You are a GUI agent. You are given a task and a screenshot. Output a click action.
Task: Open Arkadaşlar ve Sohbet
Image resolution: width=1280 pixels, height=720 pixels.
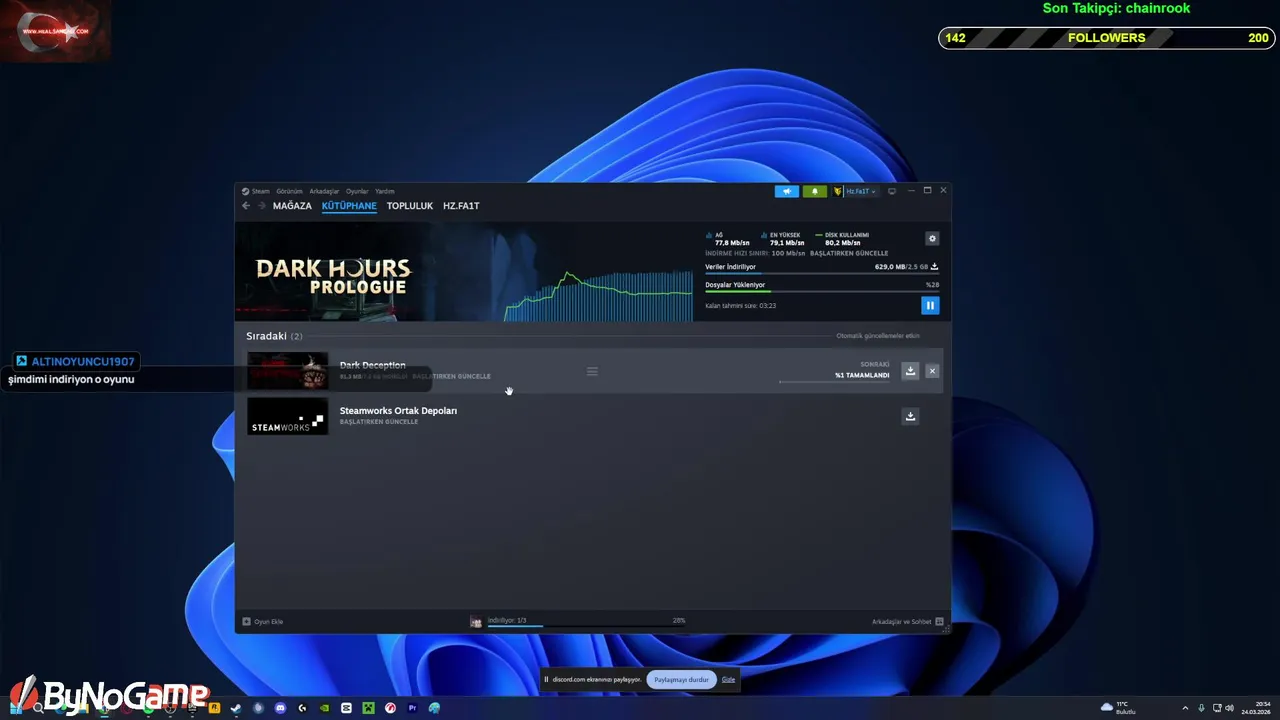click(907, 622)
